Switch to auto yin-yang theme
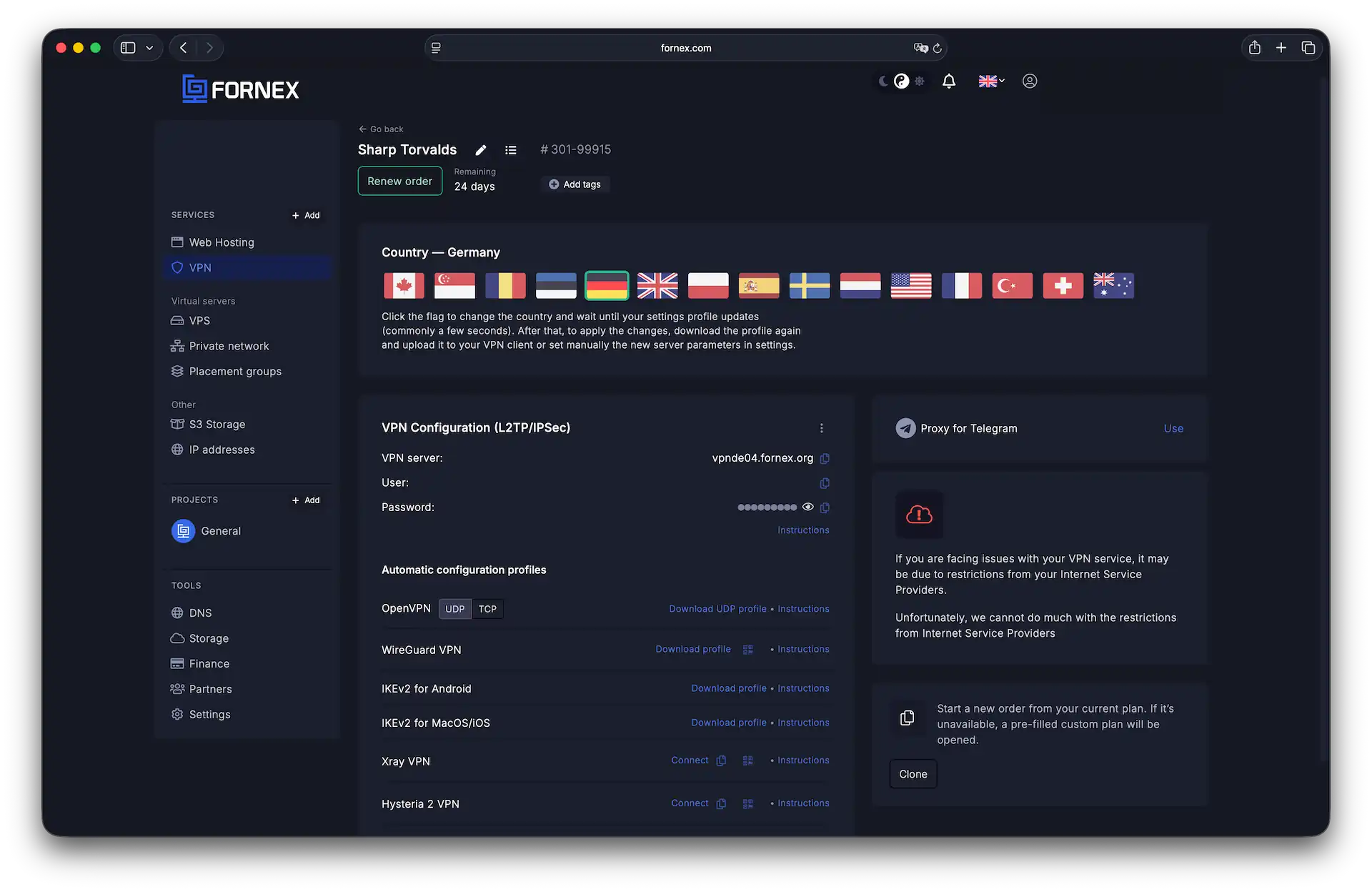1372x892 pixels. pyautogui.click(x=902, y=81)
